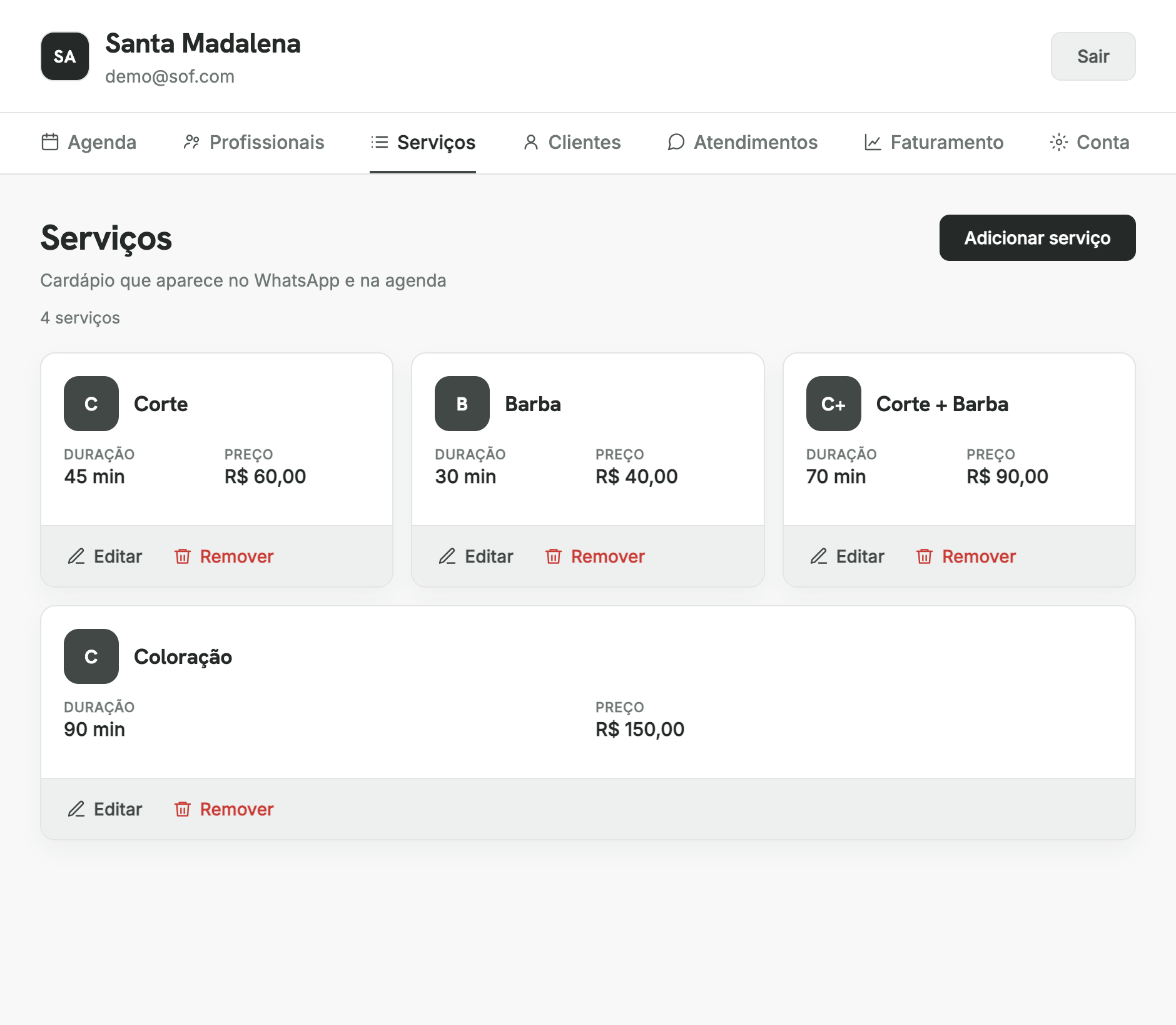This screenshot has width=1176, height=1025.
Task: Click the Atendimentos chat bubble icon
Action: pyautogui.click(x=676, y=142)
